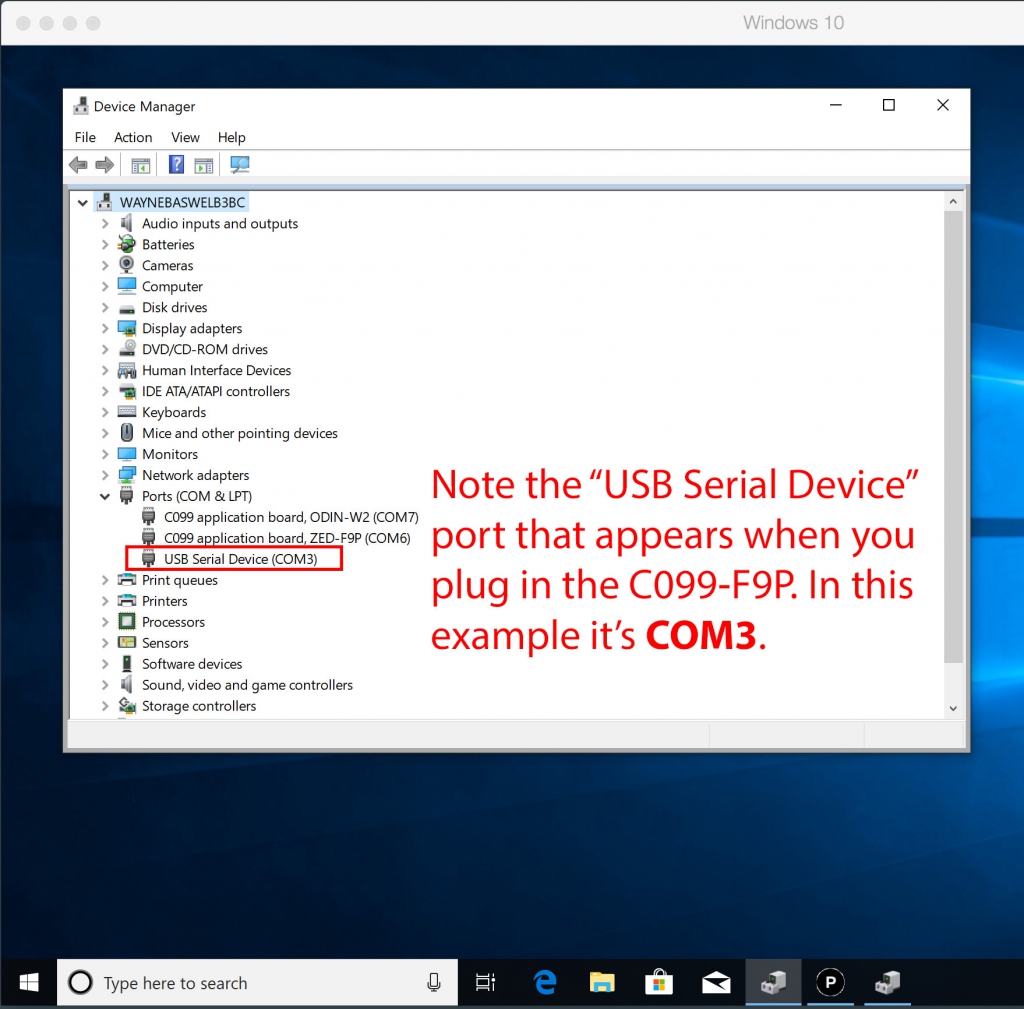The image size is (1024, 1009).
Task: Expand the Print queues category
Action: (x=104, y=580)
